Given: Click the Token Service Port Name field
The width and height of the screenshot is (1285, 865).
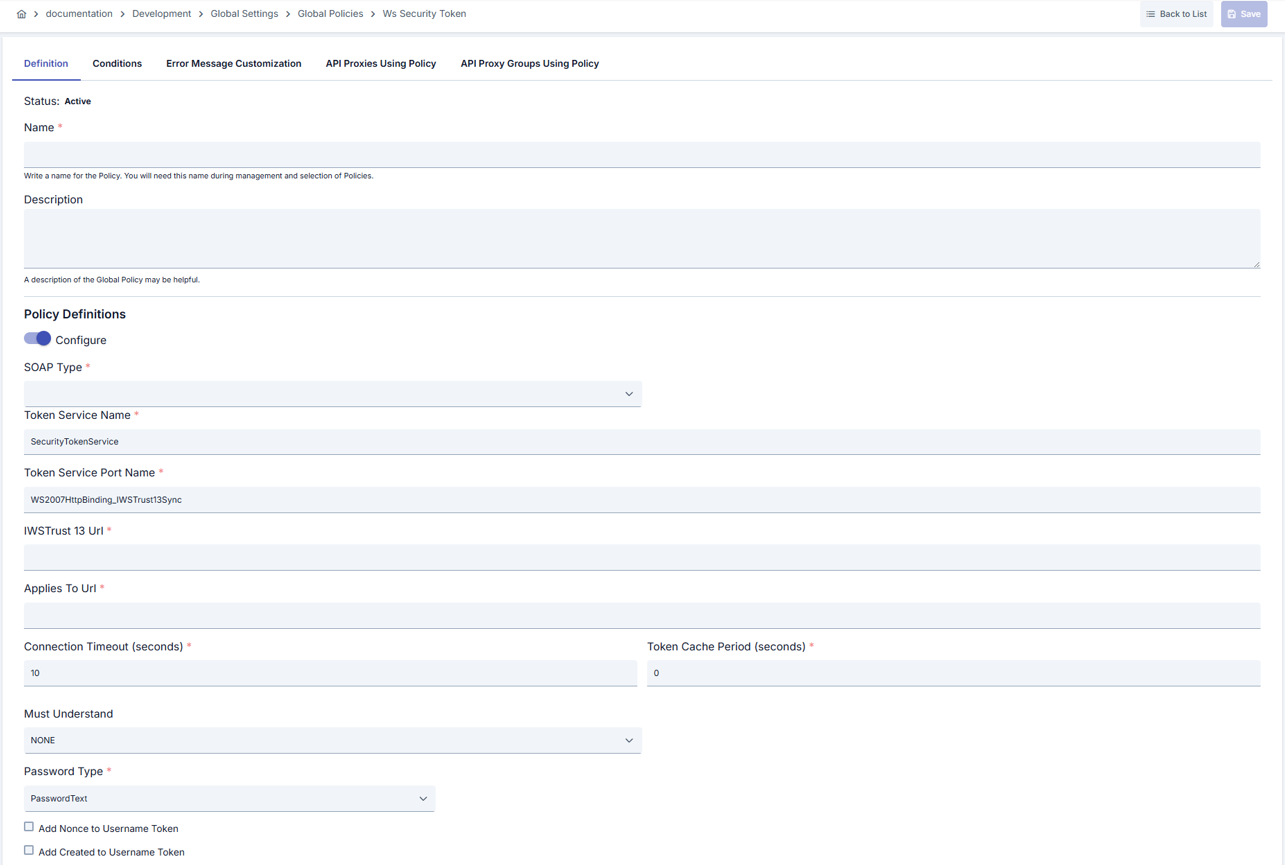Looking at the screenshot, I should [x=642, y=500].
